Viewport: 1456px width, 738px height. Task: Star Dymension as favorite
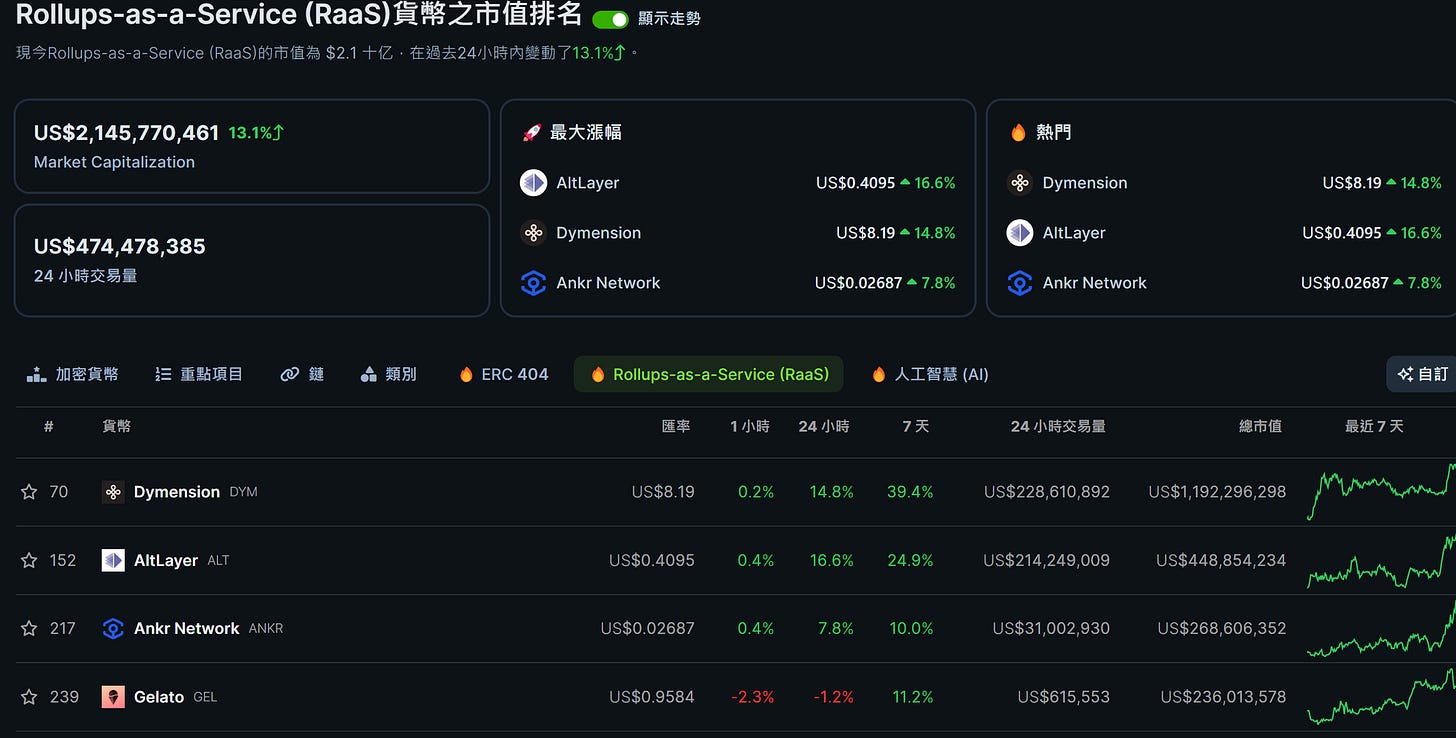(x=29, y=492)
